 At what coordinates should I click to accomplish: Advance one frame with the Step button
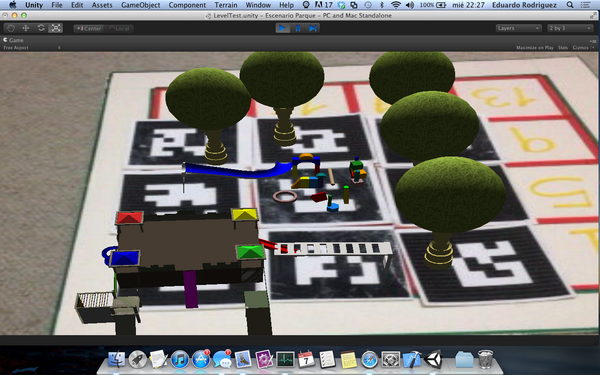point(313,28)
